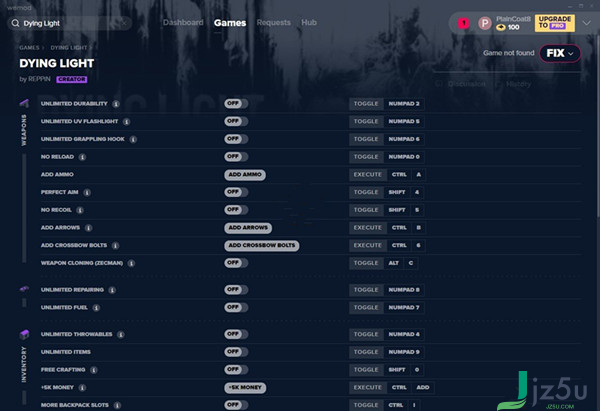Clear the Dying Light search text
Screen dimensions: 600x411
[x=124, y=23]
